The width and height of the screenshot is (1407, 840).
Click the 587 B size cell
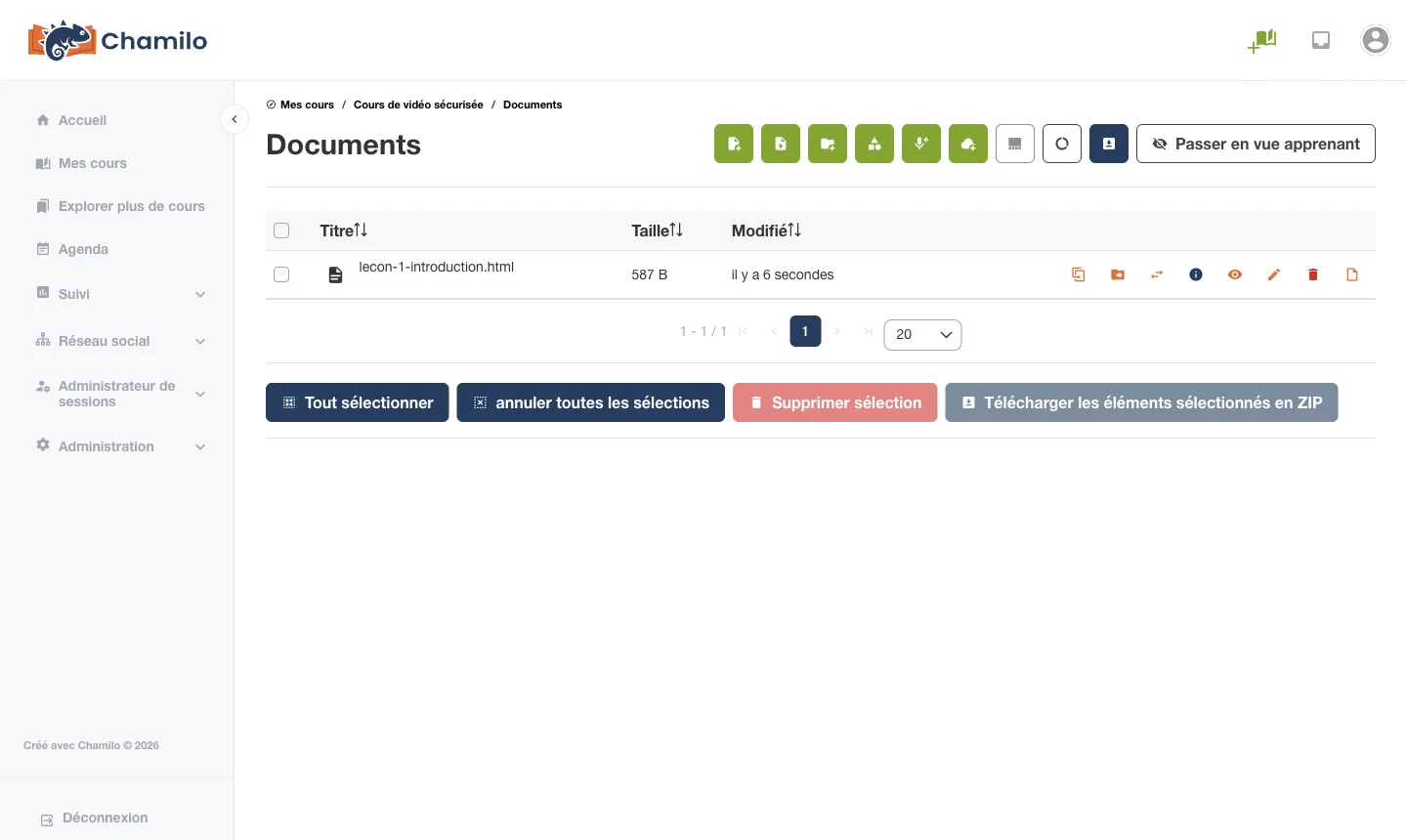[x=650, y=274]
